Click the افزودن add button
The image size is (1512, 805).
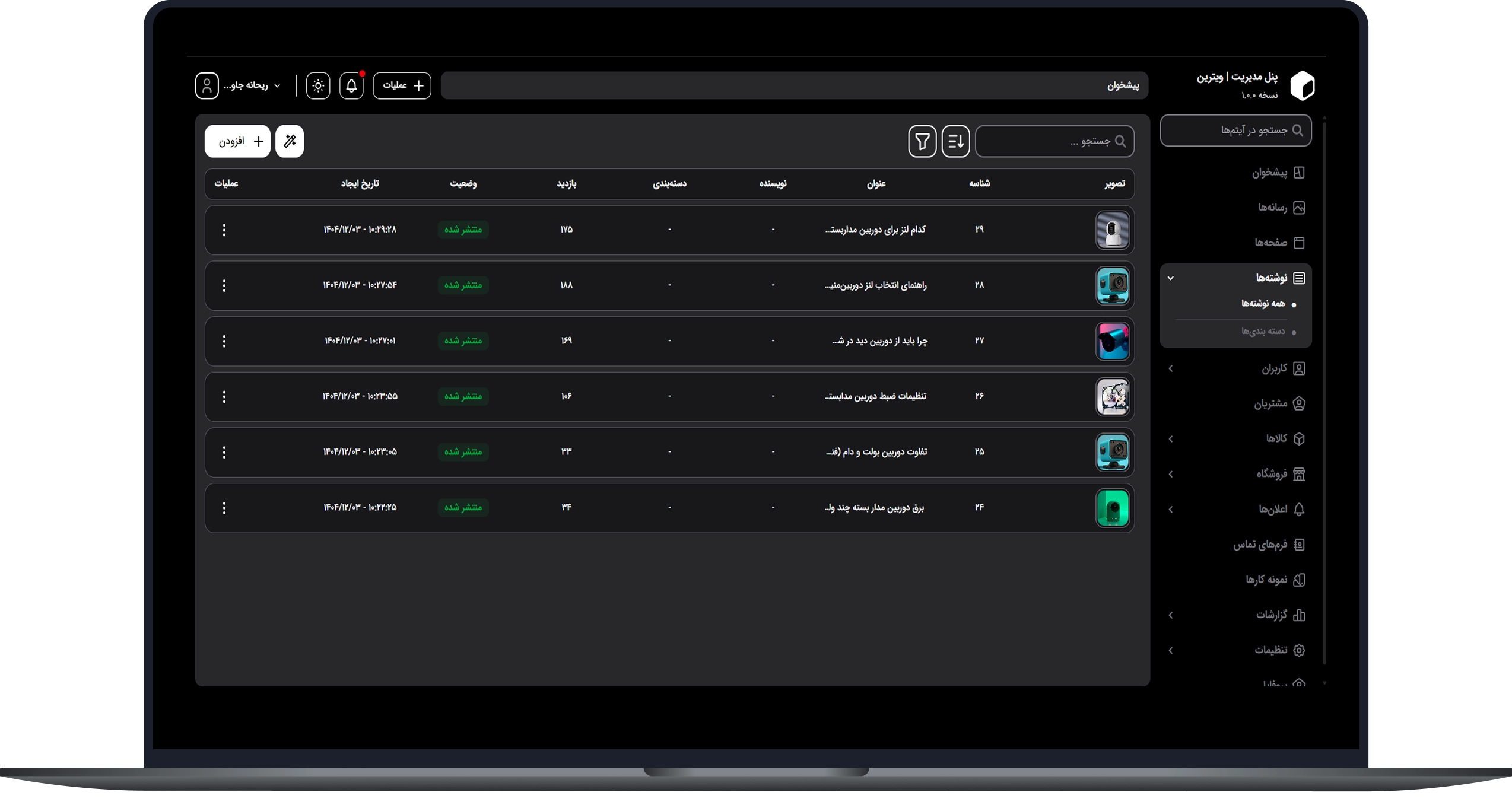tap(237, 141)
